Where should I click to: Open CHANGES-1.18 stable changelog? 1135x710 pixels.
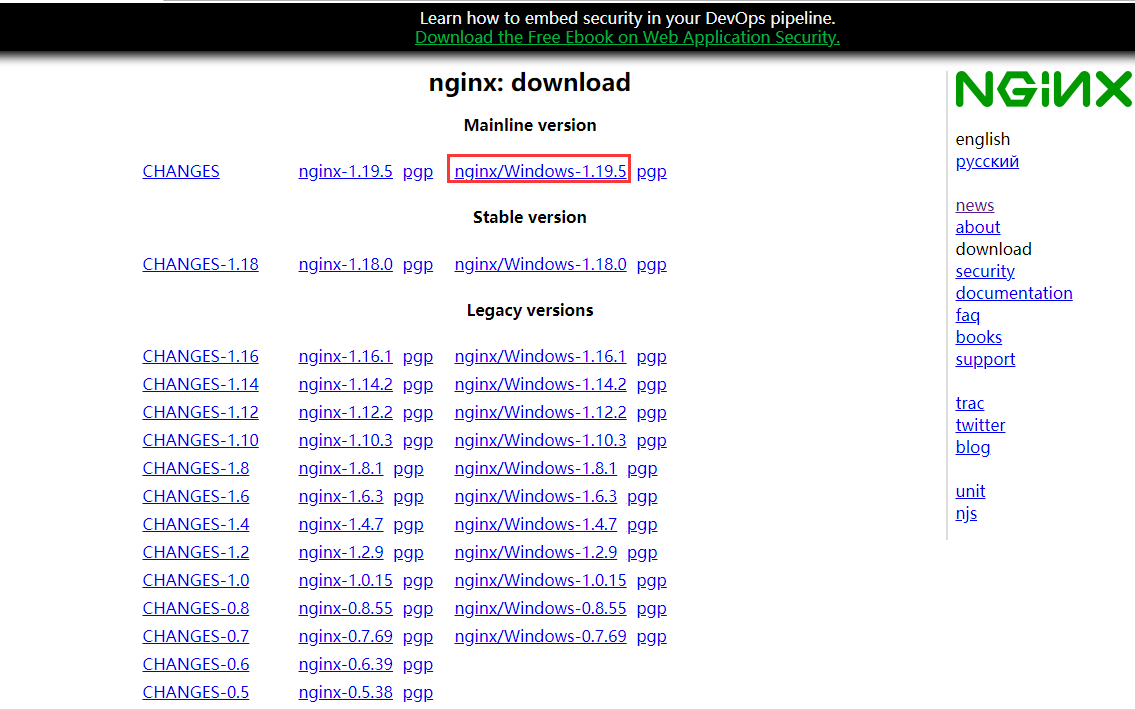point(200,264)
